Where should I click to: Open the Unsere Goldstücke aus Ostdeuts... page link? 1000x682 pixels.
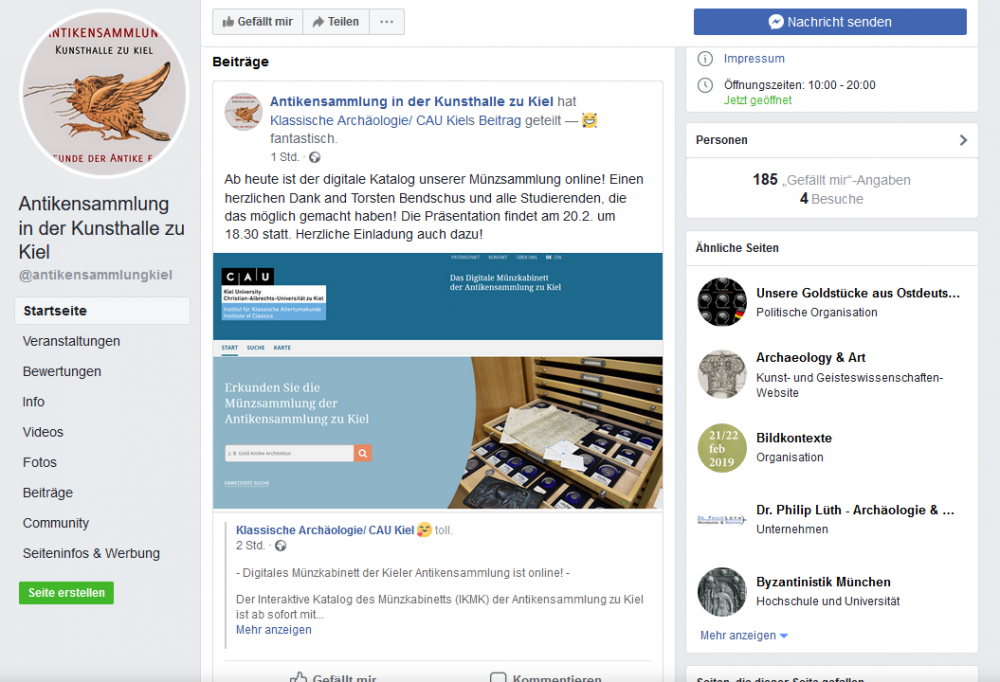tap(858, 293)
